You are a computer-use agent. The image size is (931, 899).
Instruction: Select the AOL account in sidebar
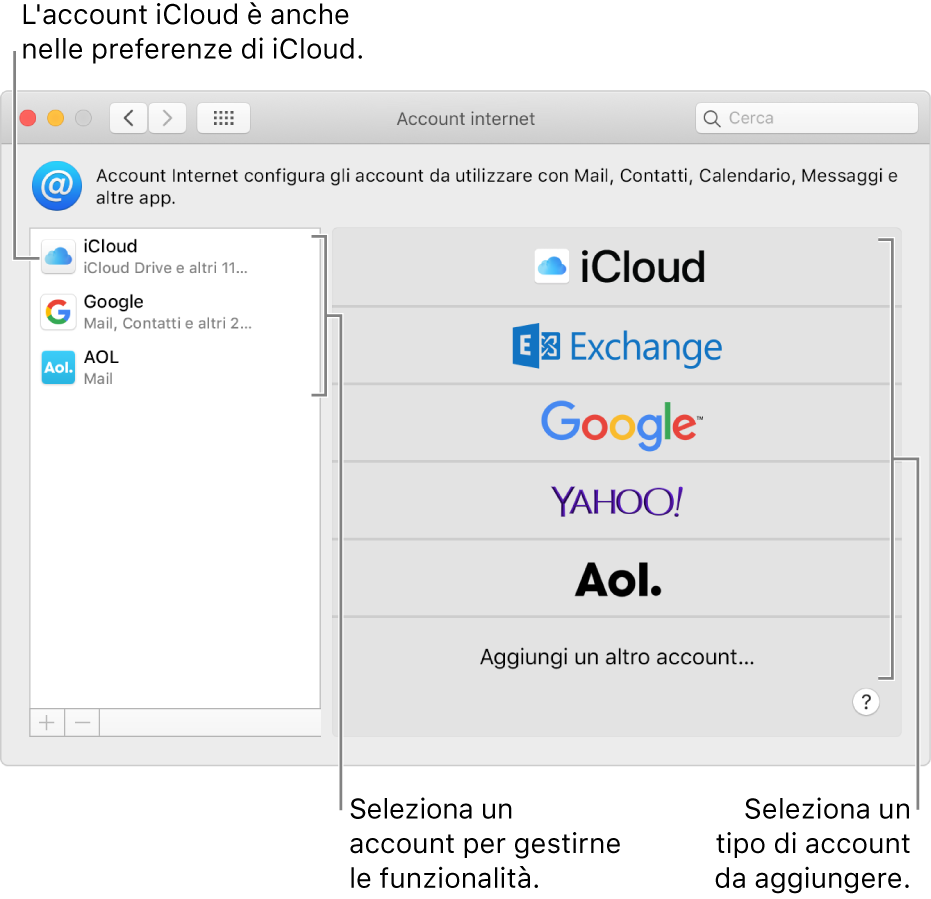(x=175, y=367)
